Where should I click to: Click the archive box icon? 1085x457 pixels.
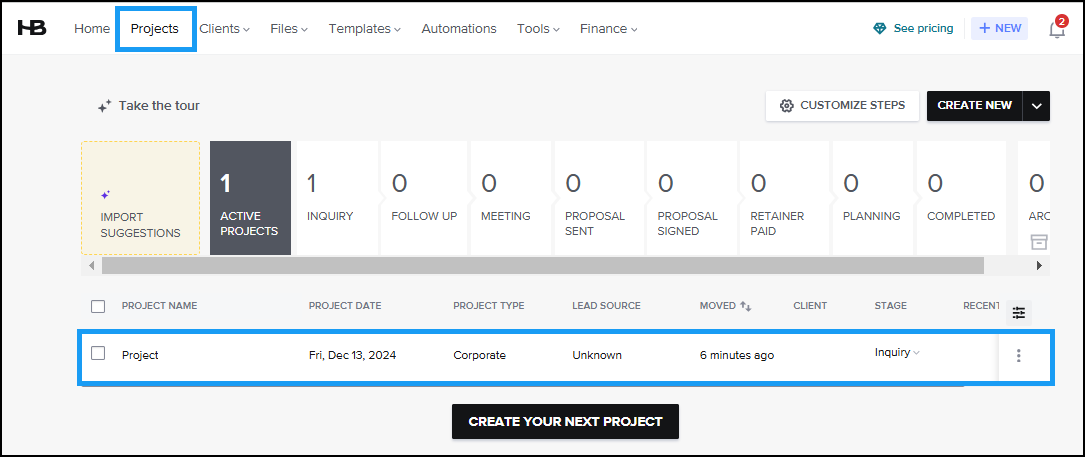pos(1039,242)
